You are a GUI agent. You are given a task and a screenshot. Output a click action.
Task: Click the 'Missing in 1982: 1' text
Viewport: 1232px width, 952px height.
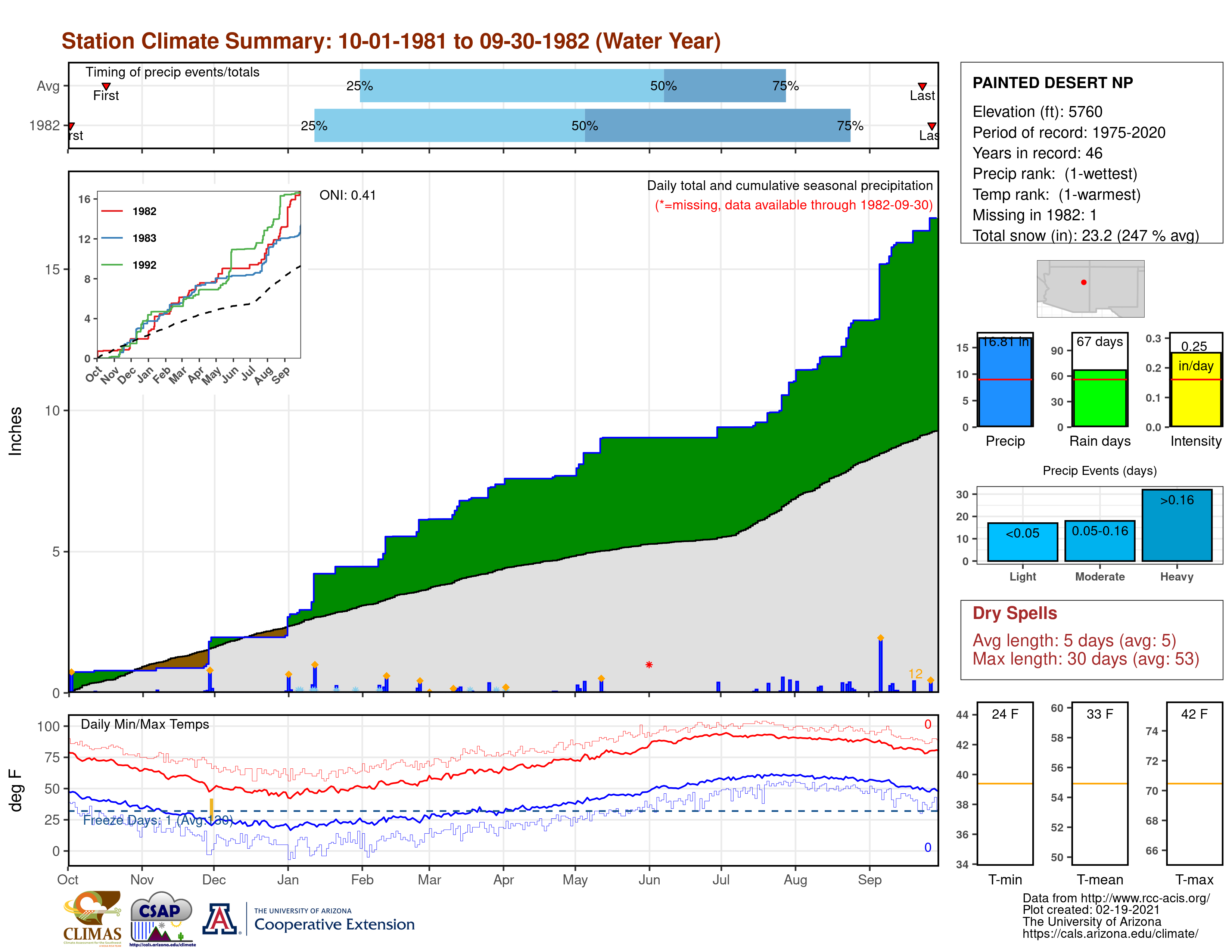1035,215
